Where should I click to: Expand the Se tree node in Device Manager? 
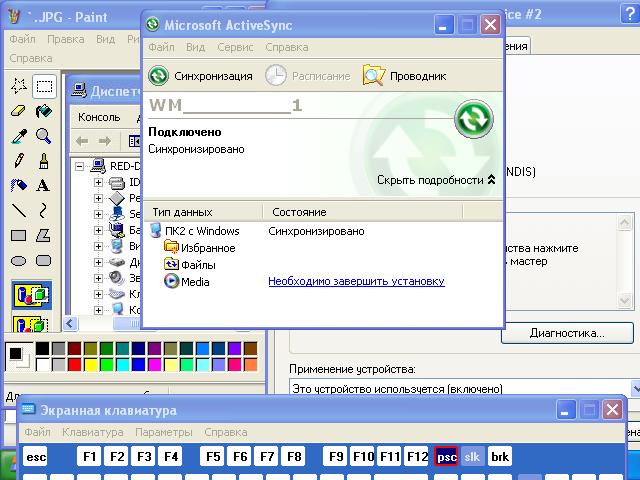pyautogui.click(x=98, y=214)
